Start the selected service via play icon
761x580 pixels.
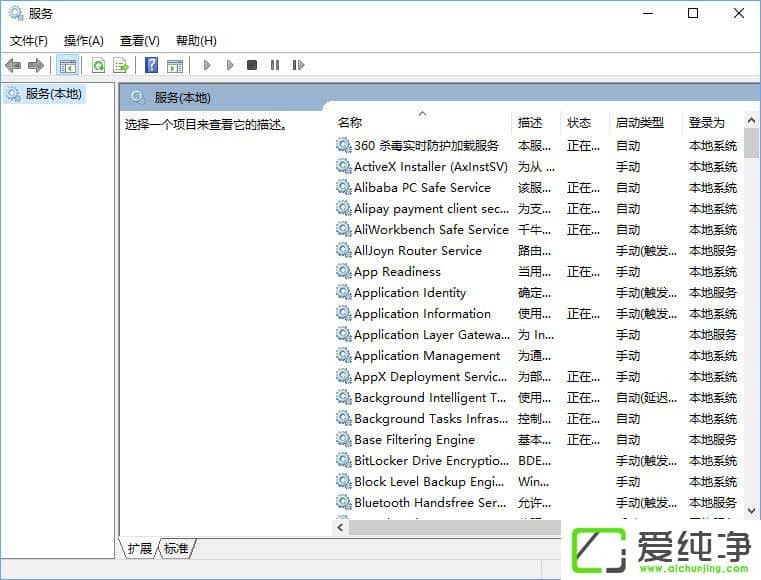click(x=207, y=65)
